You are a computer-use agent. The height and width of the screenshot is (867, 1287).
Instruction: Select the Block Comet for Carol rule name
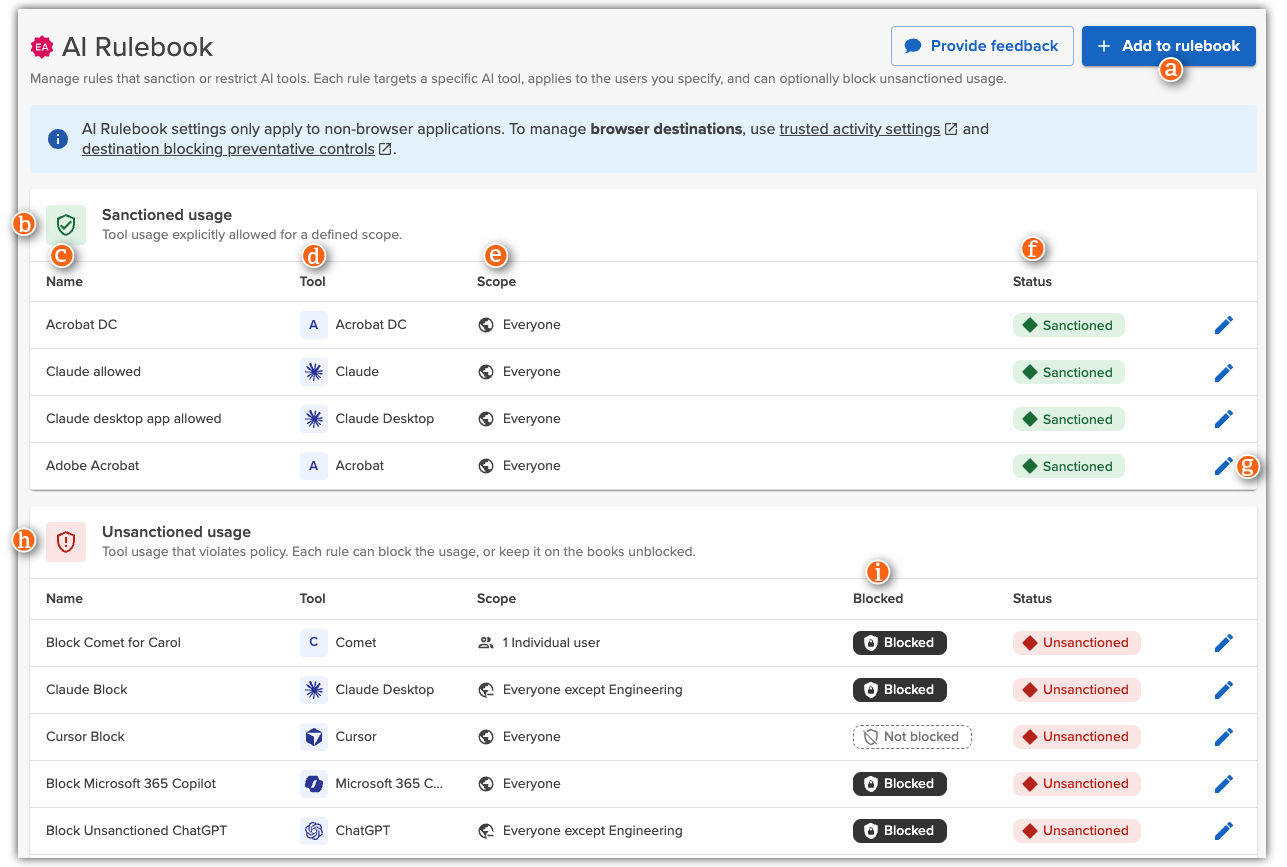point(113,643)
